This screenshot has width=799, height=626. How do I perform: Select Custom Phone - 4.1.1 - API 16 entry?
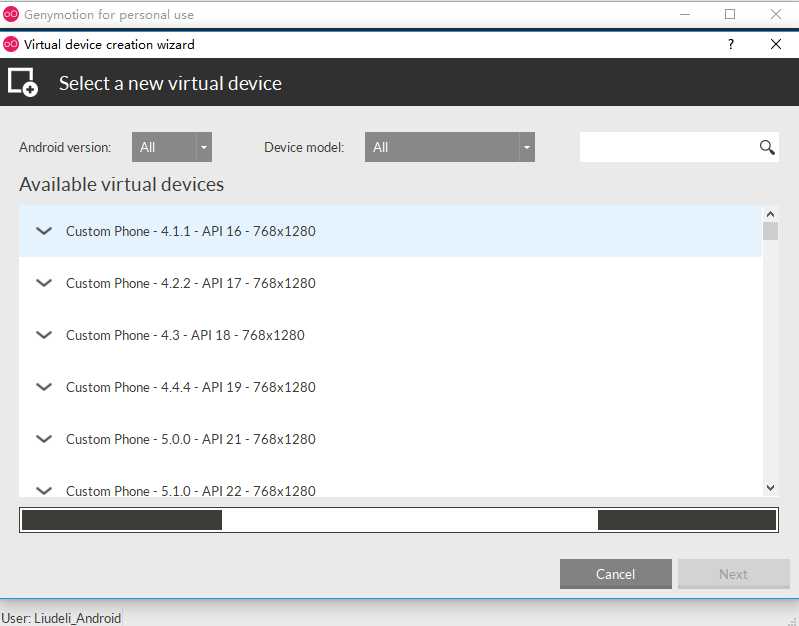tap(390, 231)
